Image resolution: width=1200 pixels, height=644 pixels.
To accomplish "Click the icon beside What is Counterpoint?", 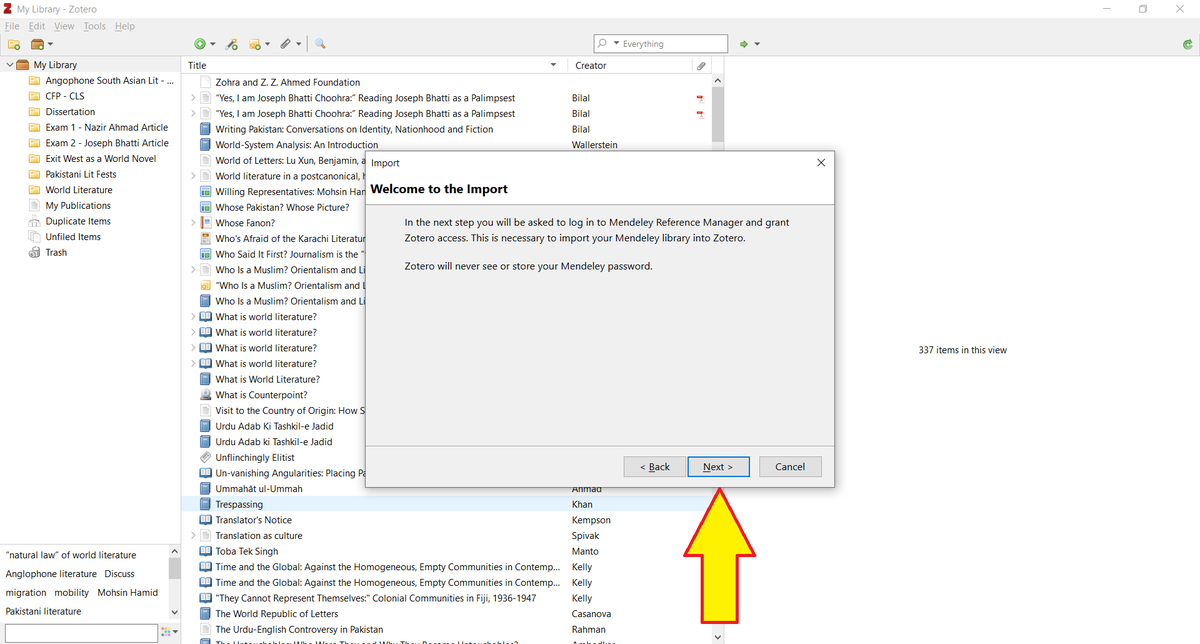I will pyautogui.click(x=206, y=395).
